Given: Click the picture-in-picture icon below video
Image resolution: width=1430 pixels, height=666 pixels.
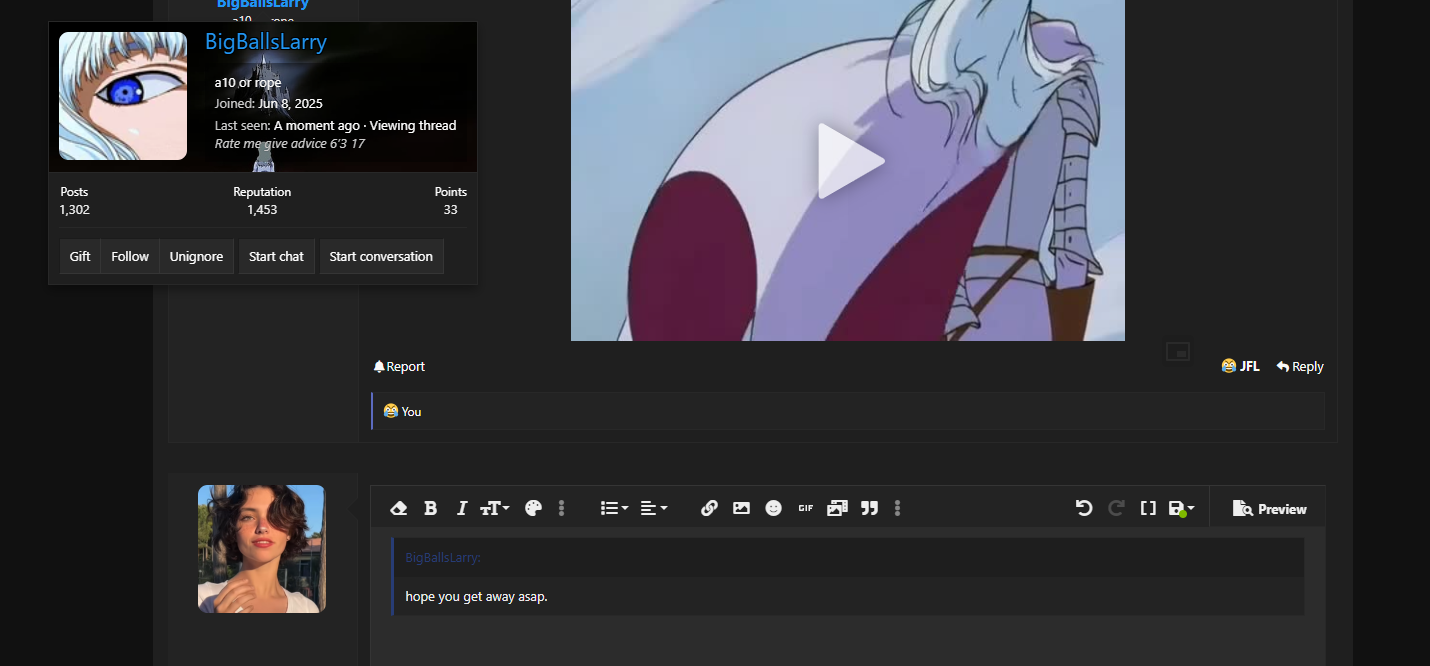Looking at the screenshot, I should tap(1179, 352).
